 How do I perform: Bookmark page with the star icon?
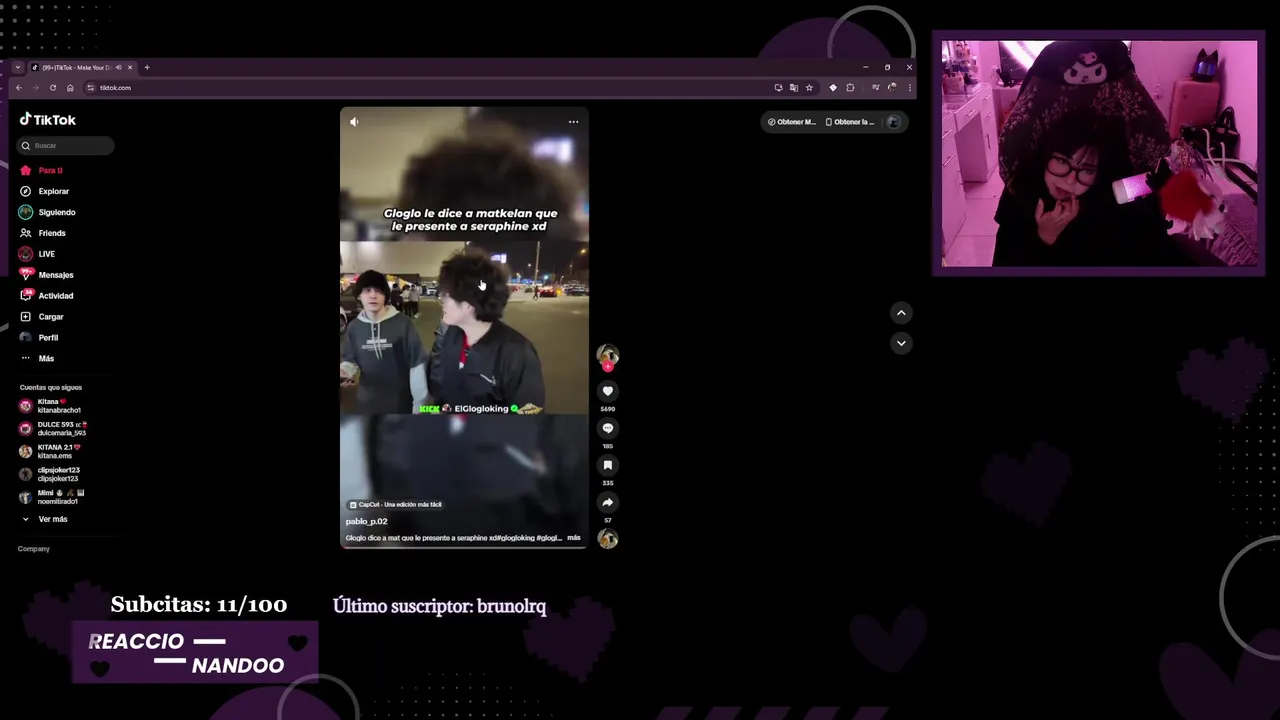(809, 88)
